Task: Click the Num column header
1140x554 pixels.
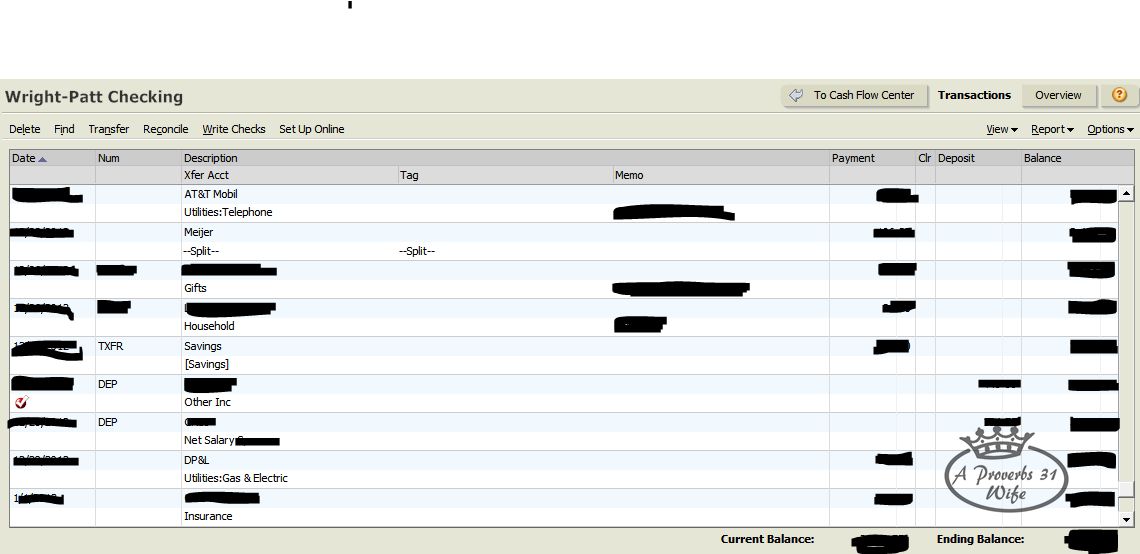Action: 138,158
